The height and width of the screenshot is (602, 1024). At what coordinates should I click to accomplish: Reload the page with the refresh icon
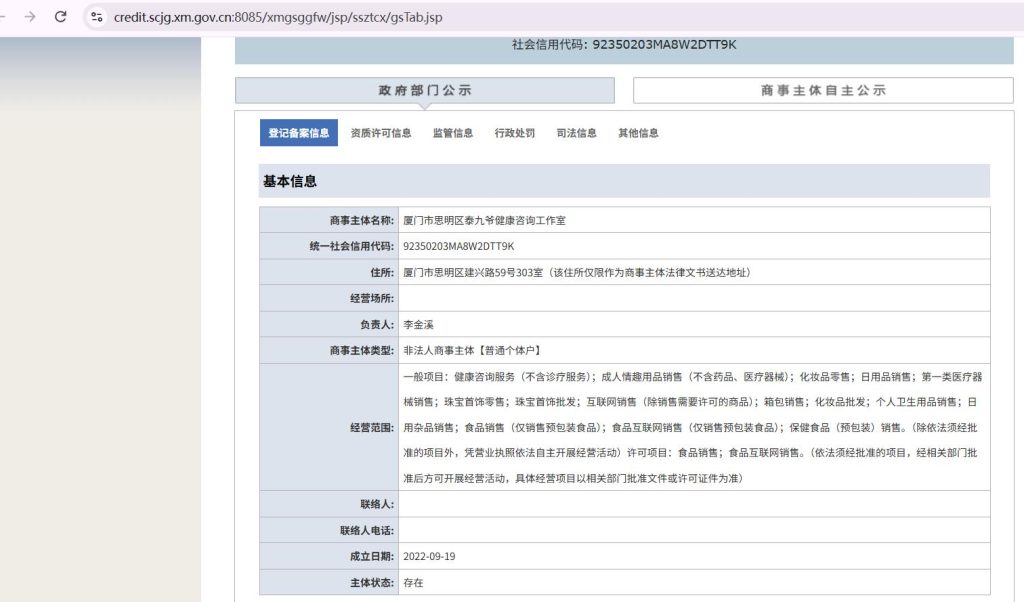coord(61,17)
